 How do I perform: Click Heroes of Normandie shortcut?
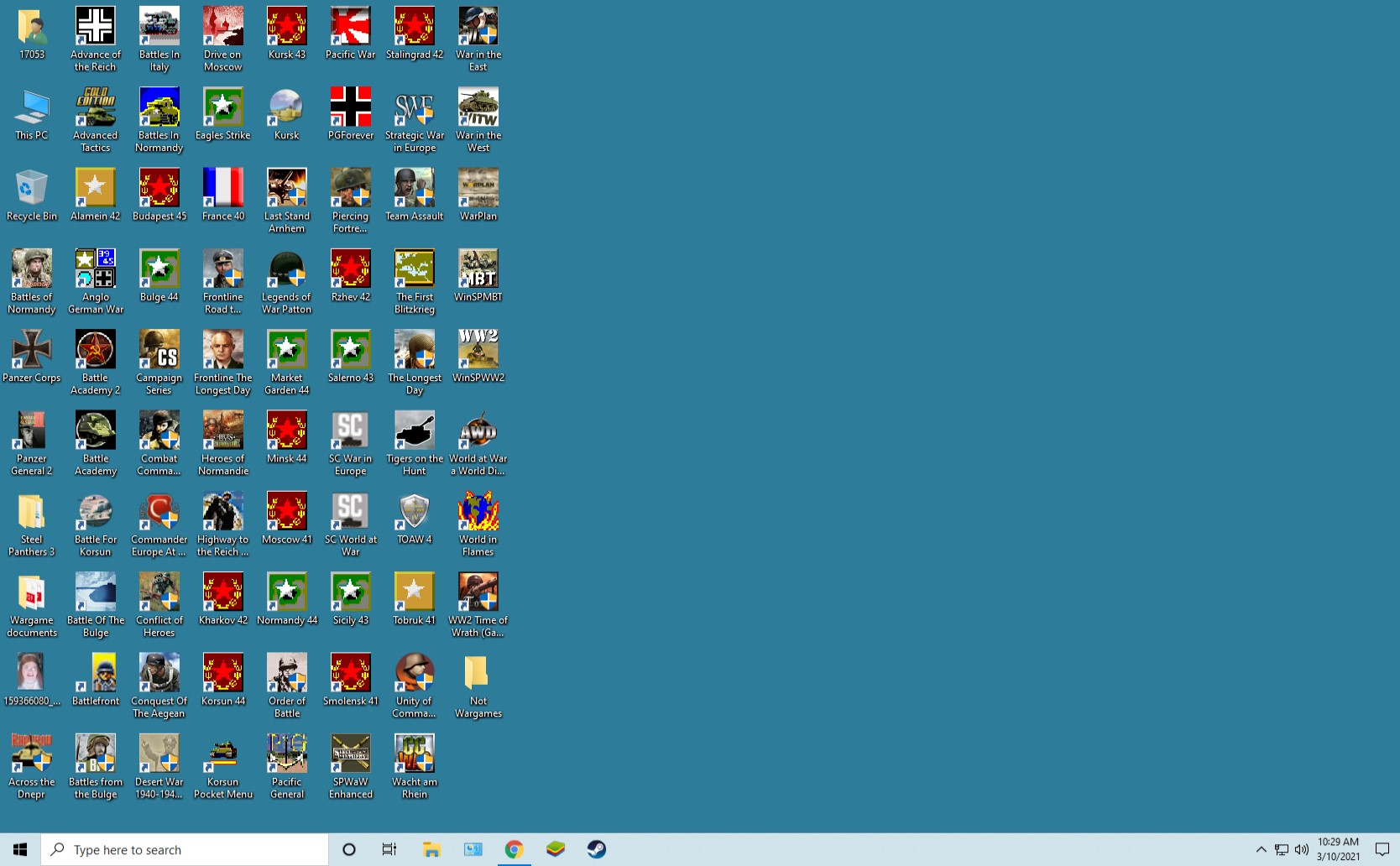tap(223, 430)
